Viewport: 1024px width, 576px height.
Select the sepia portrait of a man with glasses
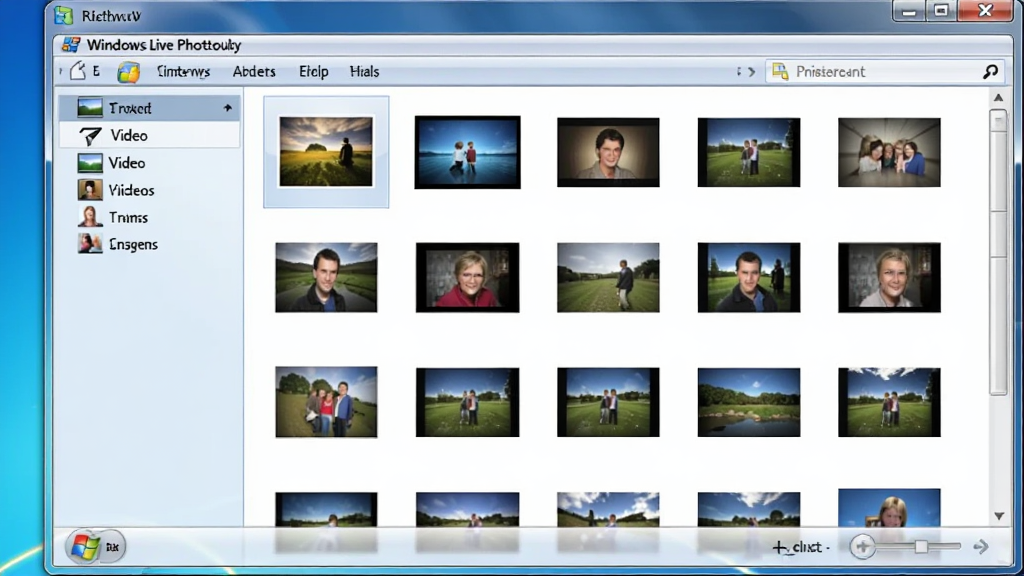point(608,152)
